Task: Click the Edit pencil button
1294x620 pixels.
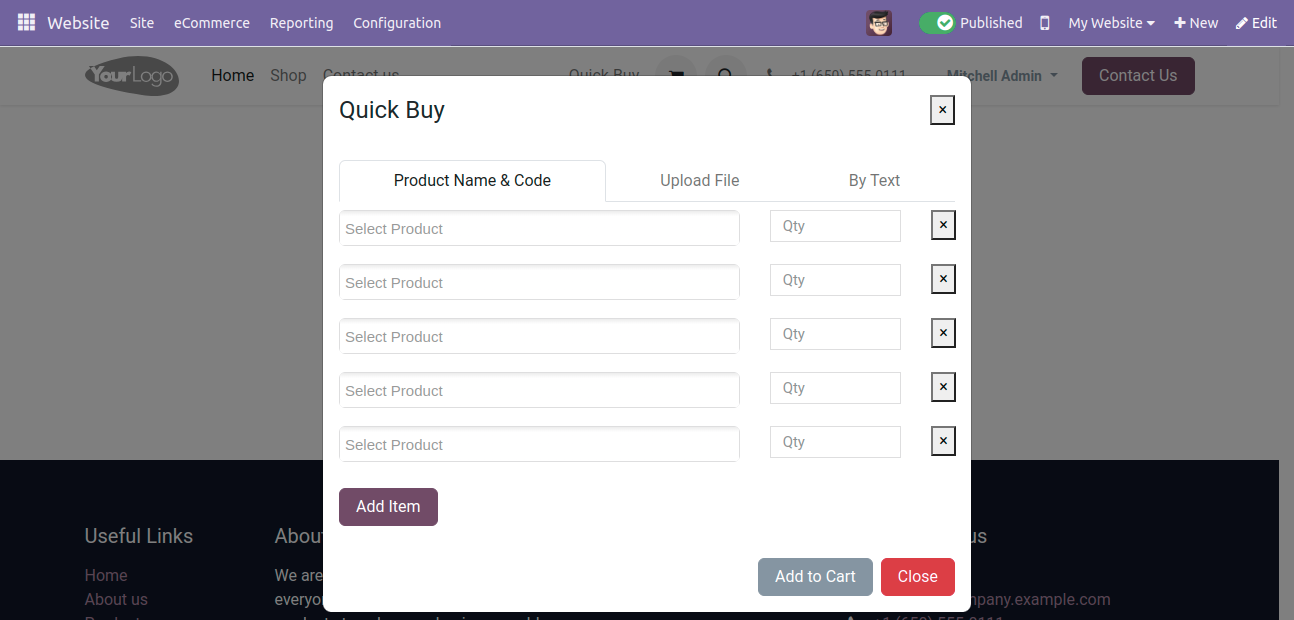Action: (1257, 23)
